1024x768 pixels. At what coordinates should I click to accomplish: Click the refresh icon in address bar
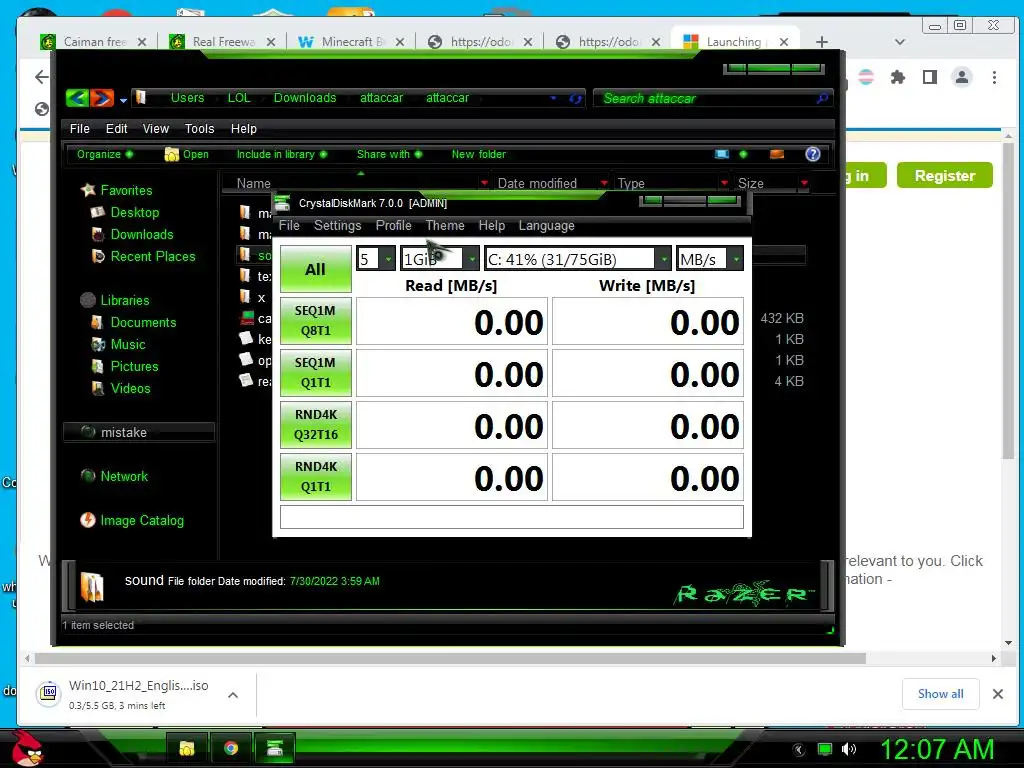click(575, 99)
